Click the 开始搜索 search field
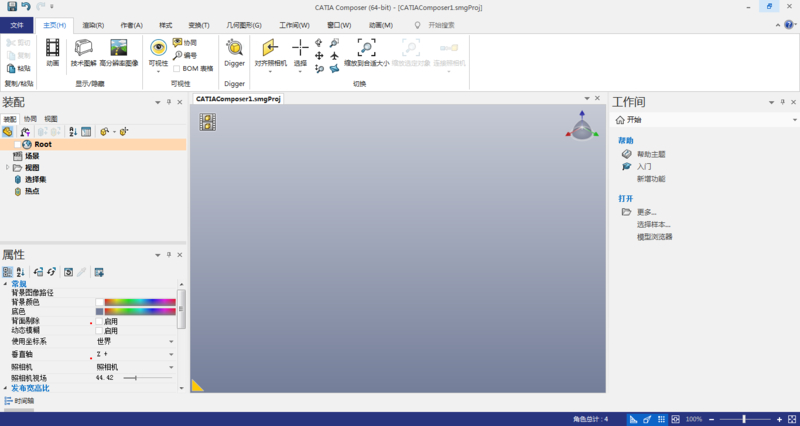The height and width of the screenshot is (426, 800). (441, 25)
